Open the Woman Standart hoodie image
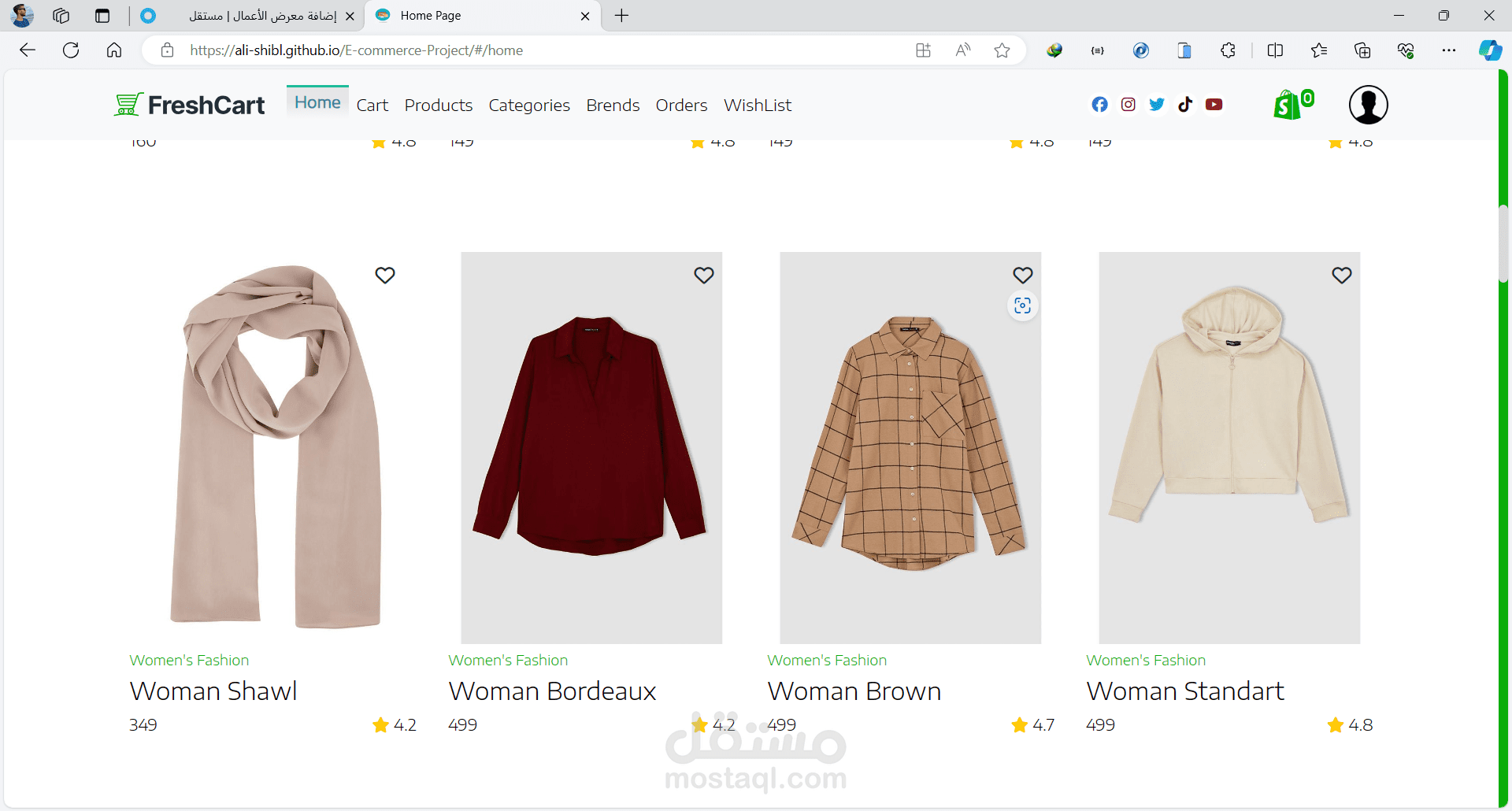This screenshot has width=1512, height=811. pyautogui.click(x=1229, y=448)
